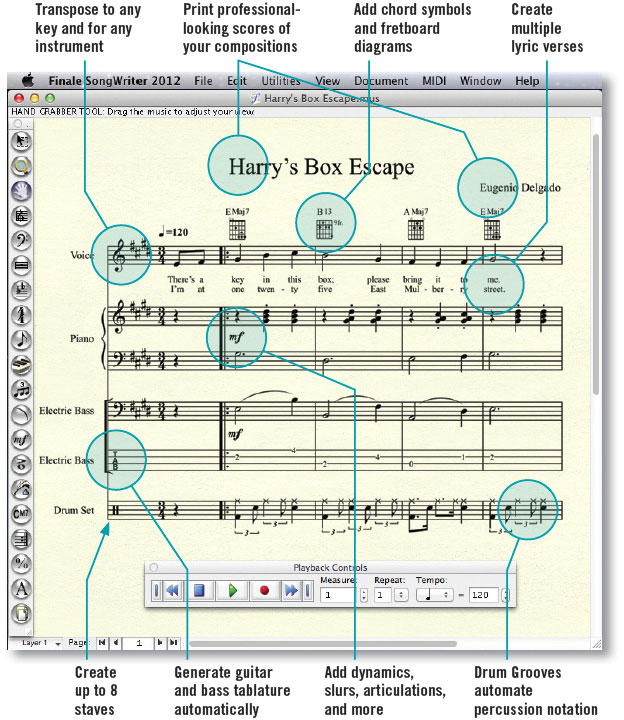Choose the Expression mf tool
The width and height of the screenshot is (624, 720).
click(21, 440)
